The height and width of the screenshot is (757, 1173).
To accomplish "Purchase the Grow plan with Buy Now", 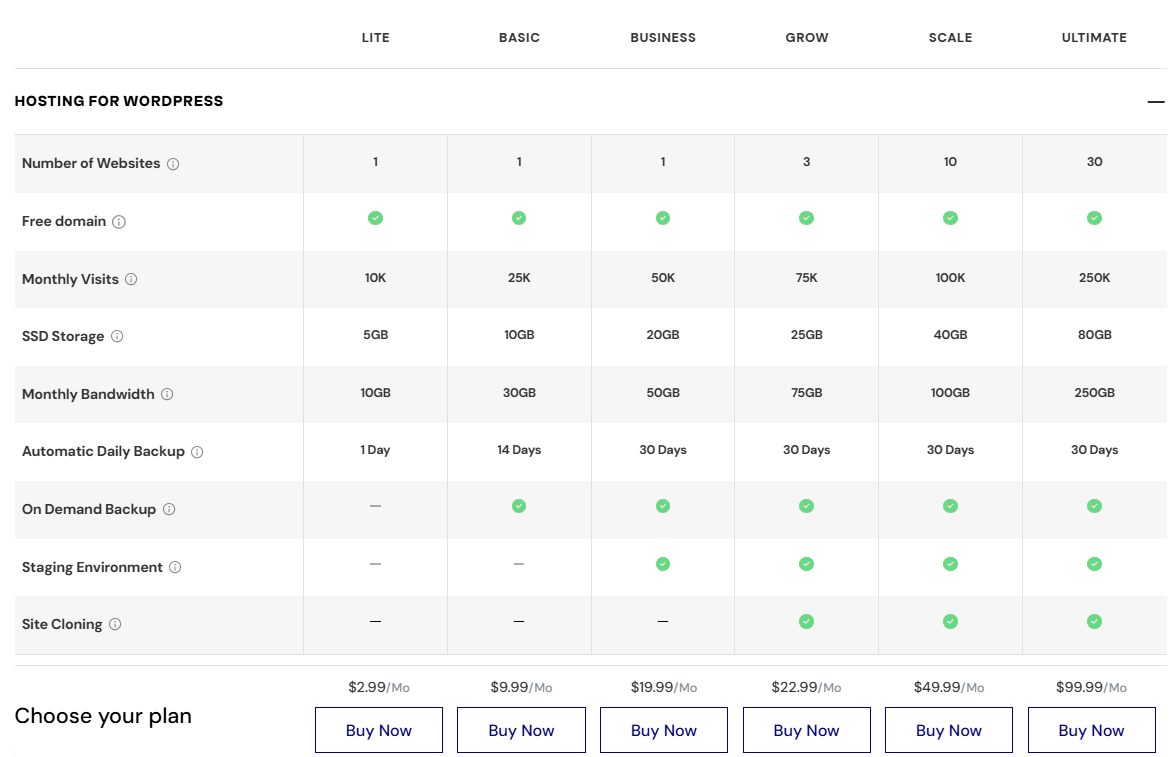I will 806,730.
